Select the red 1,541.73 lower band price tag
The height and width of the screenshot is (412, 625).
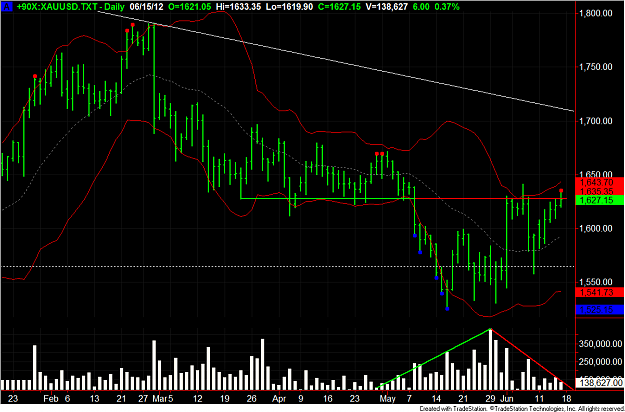tap(601, 292)
